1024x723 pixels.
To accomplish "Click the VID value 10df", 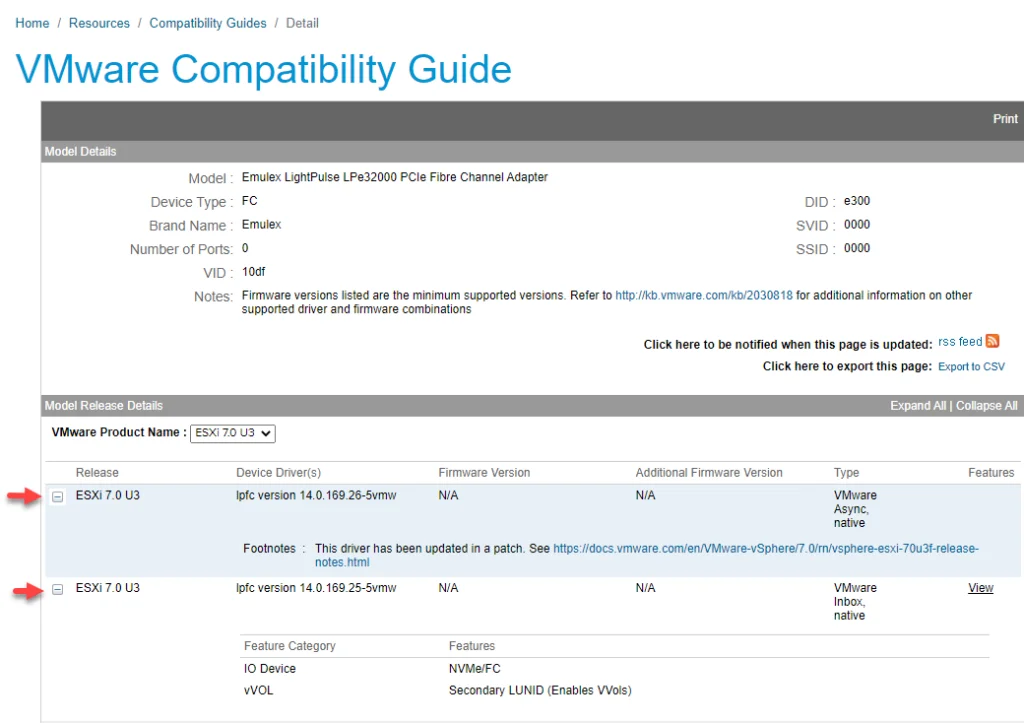I will (x=253, y=272).
